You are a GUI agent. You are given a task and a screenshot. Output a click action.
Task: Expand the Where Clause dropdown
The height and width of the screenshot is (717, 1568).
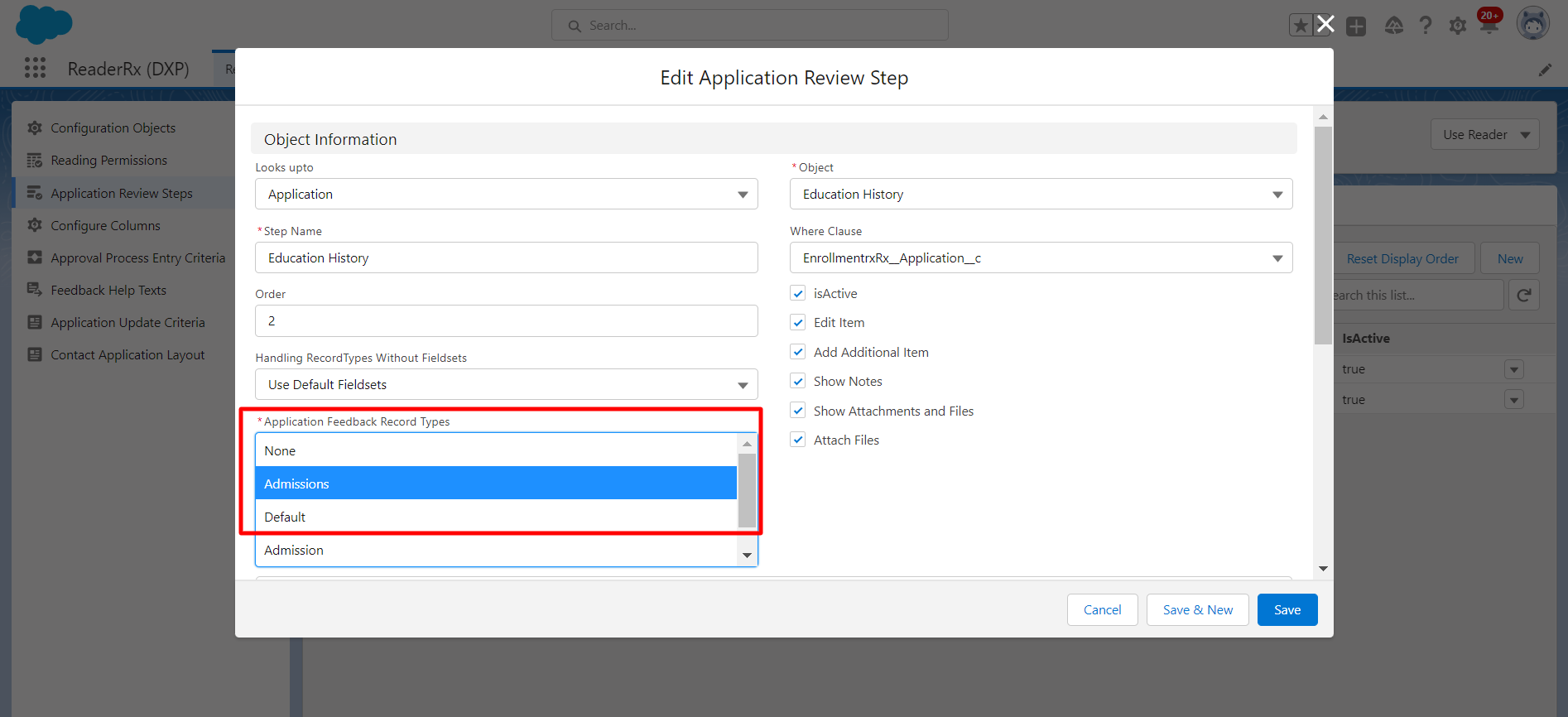[x=1041, y=258]
